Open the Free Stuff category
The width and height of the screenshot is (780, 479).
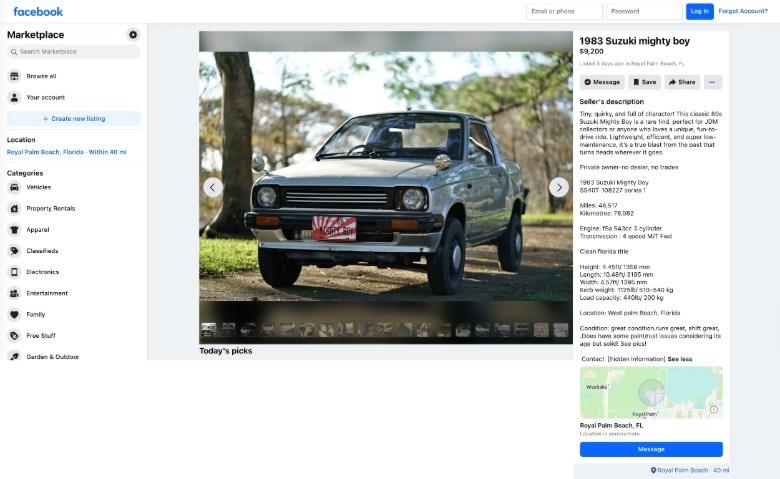pyautogui.click(x=40, y=336)
